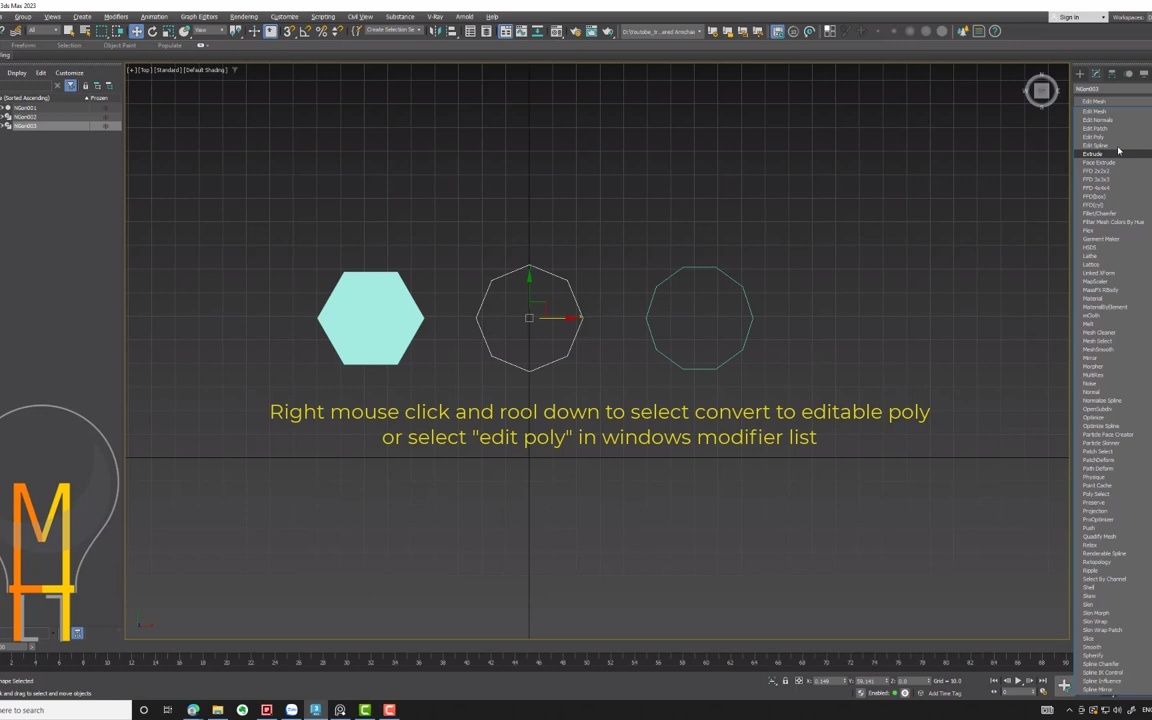
Task: Select the Select and Rotate tool
Action: coord(151,31)
